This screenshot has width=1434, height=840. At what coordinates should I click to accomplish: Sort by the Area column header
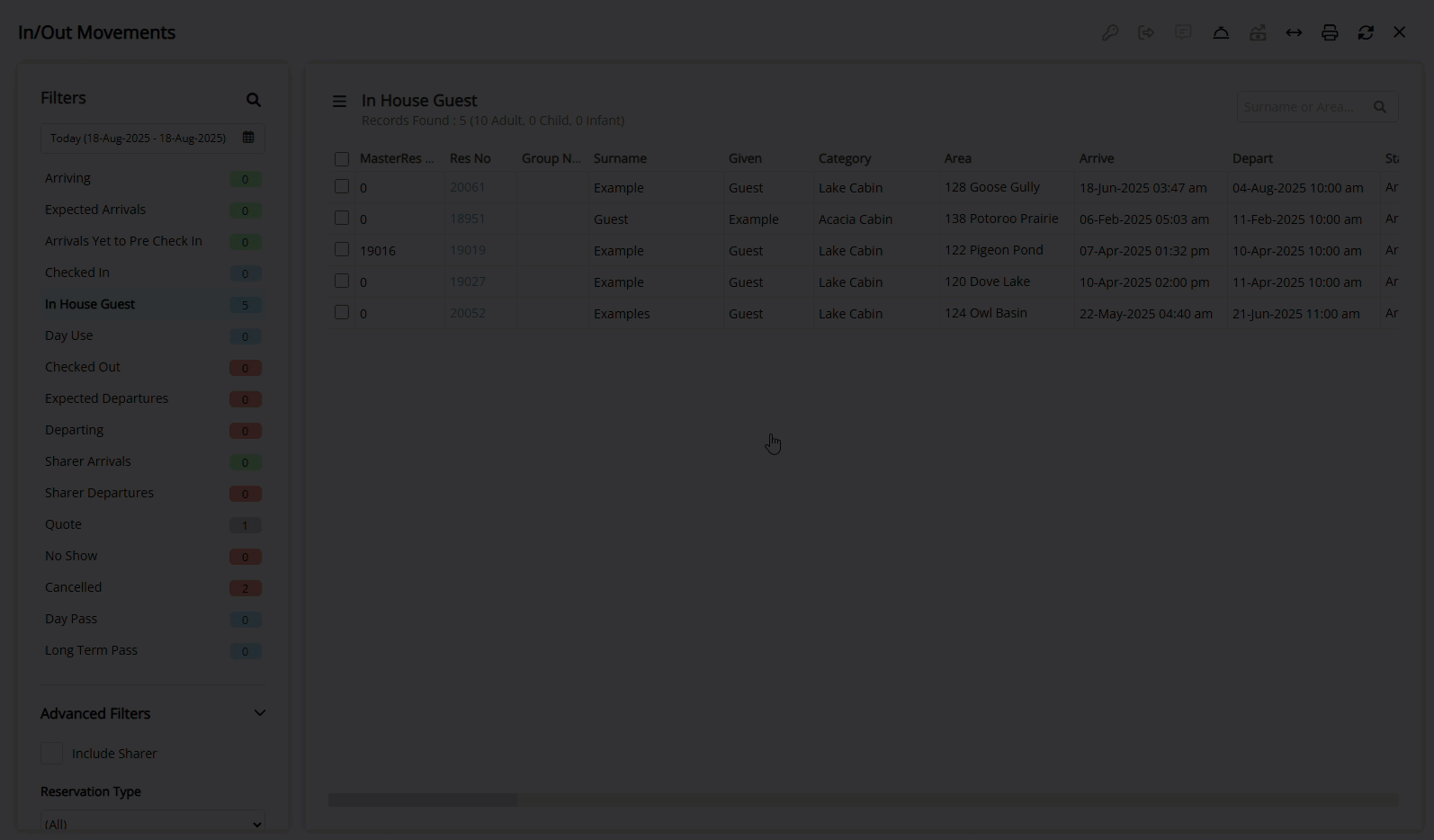click(x=958, y=158)
